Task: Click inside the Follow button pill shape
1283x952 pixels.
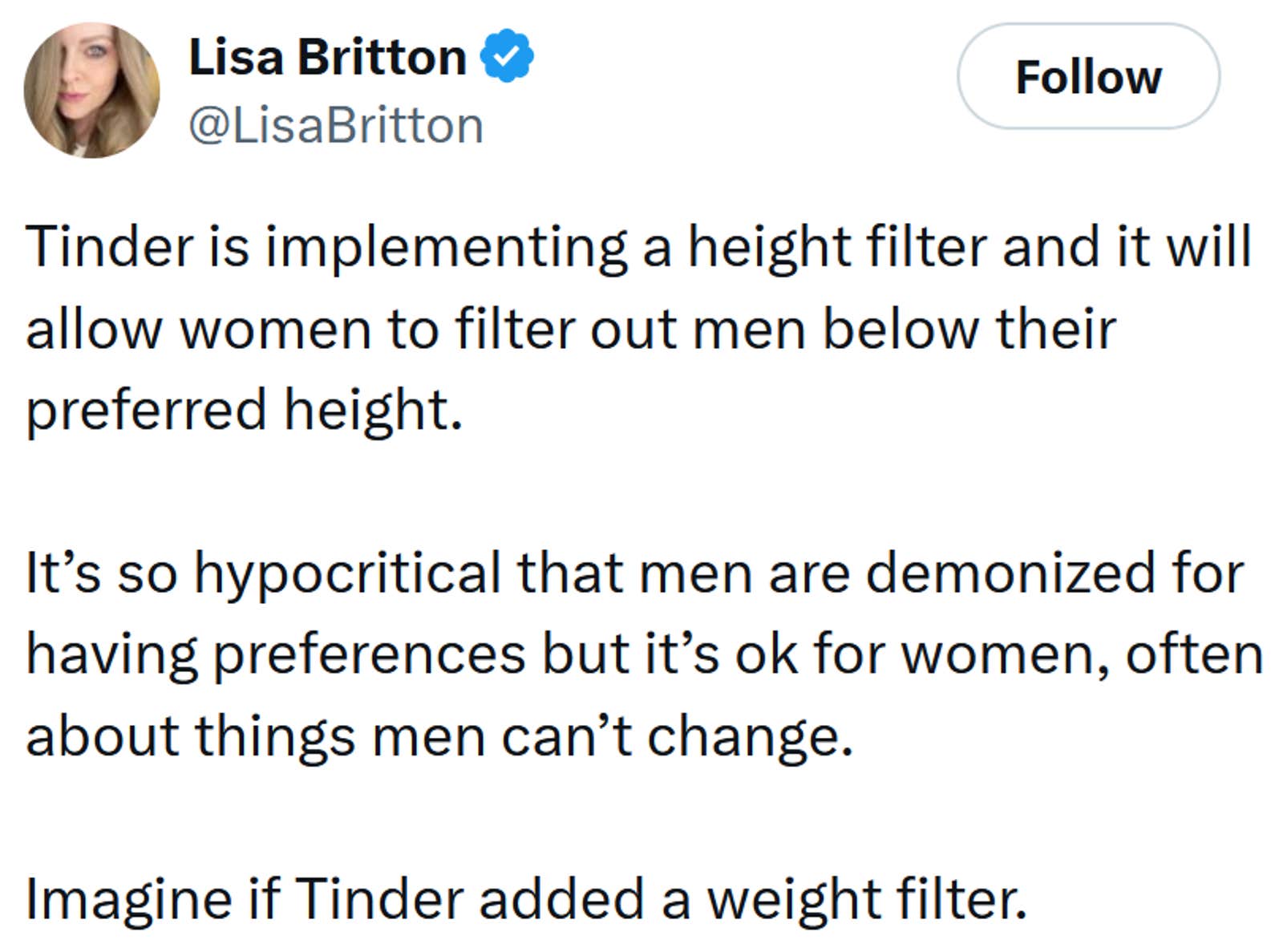Action: point(1091,77)
